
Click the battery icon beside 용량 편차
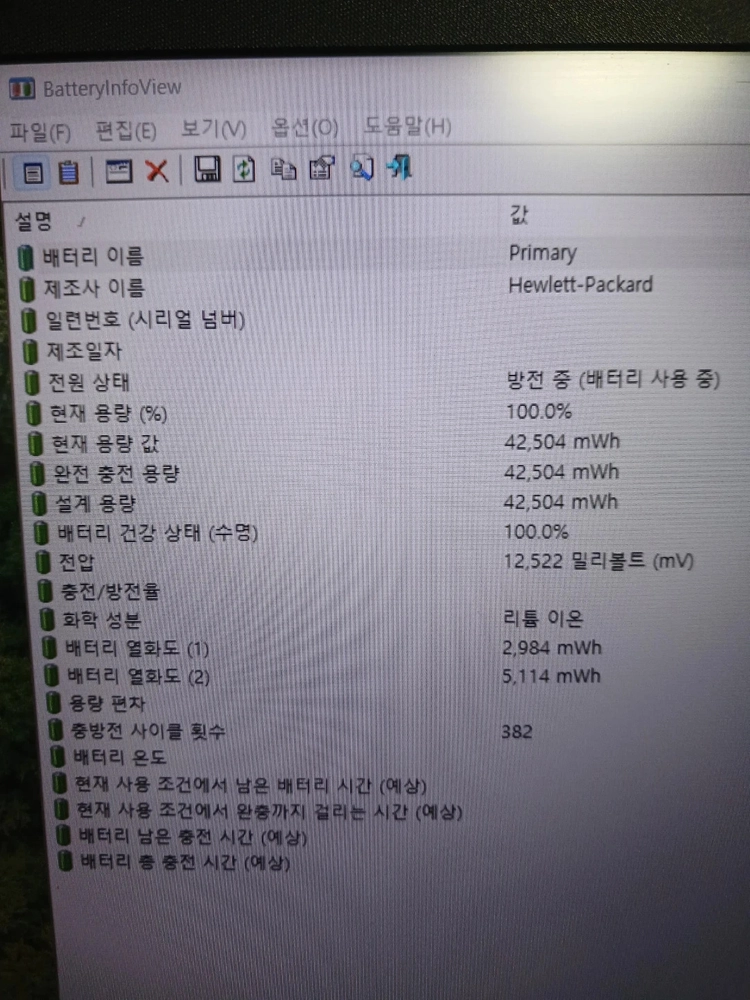point(54,703)
